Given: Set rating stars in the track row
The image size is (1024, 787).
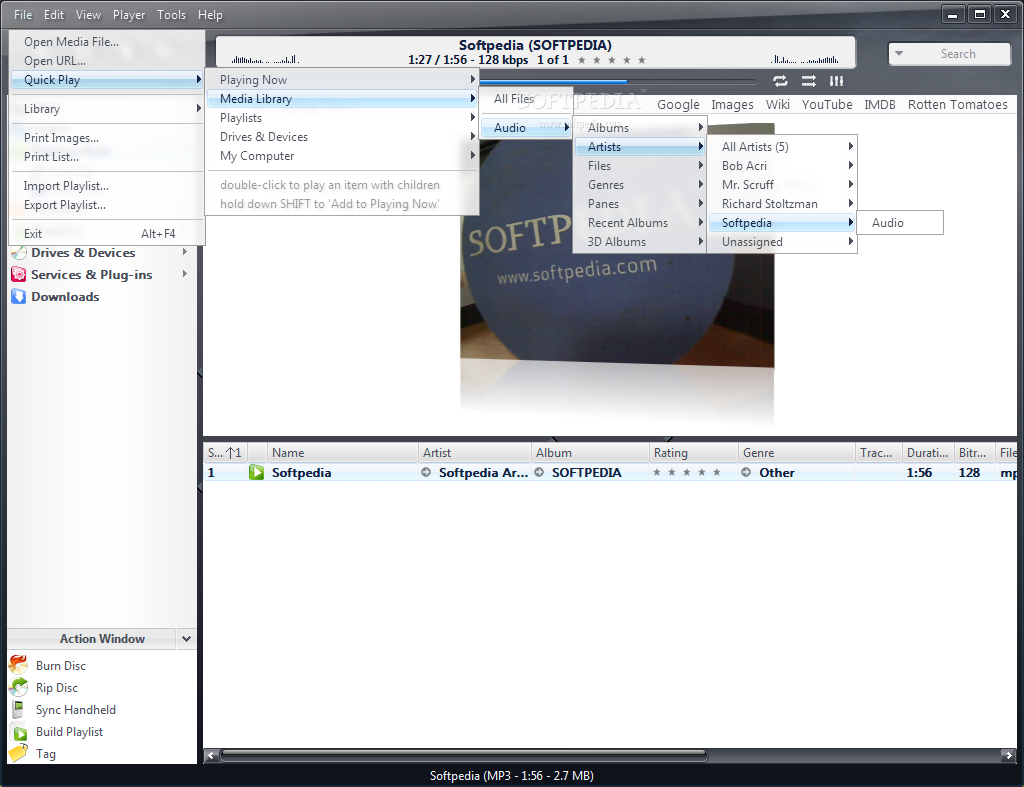Looking at the screenshot, I should pos(687,472).
